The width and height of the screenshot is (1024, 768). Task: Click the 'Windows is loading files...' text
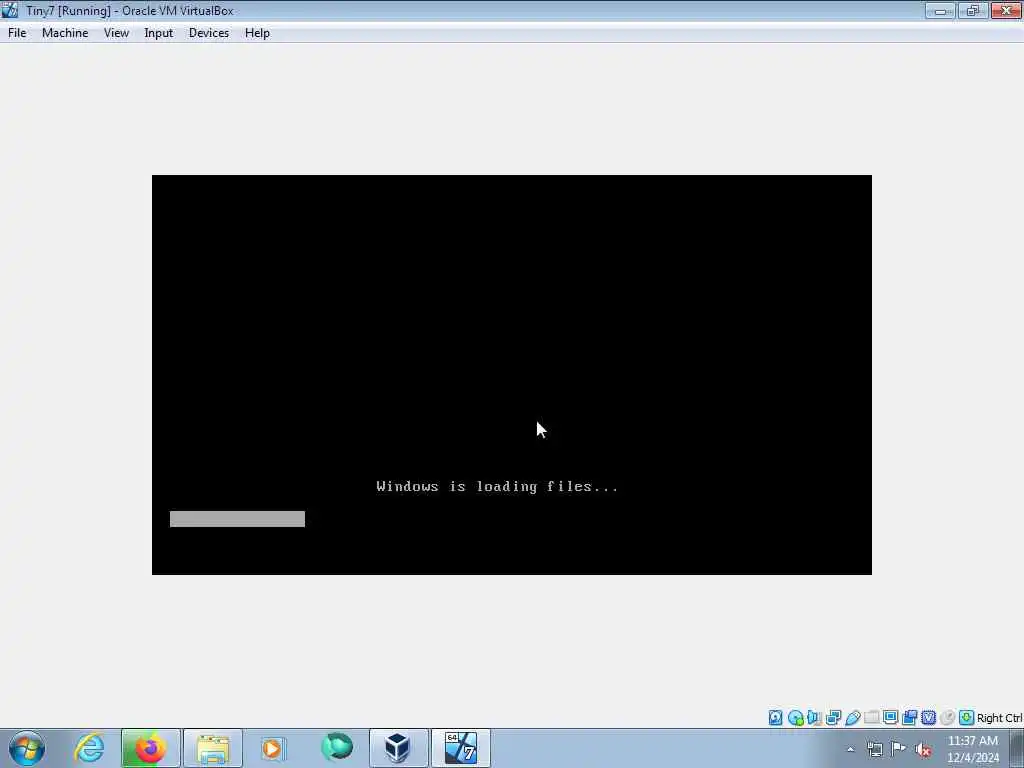[x=498, y=486]
